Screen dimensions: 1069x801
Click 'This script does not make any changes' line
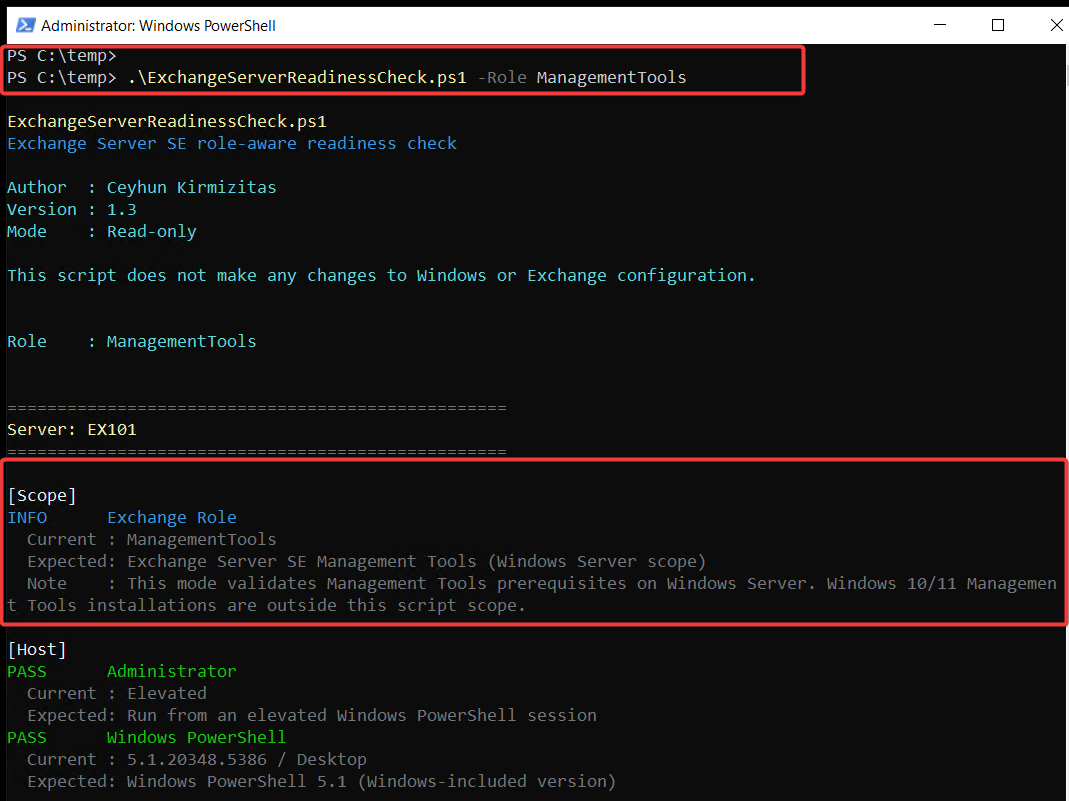(x=381, y=275)
